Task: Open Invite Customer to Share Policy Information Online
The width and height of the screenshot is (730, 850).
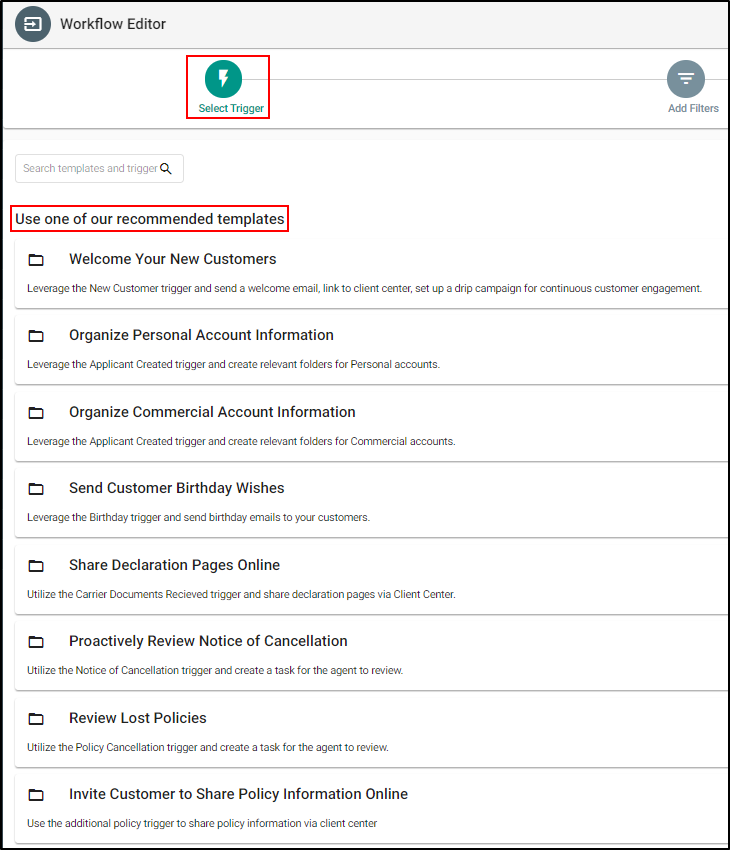Action: coord(238,794)
